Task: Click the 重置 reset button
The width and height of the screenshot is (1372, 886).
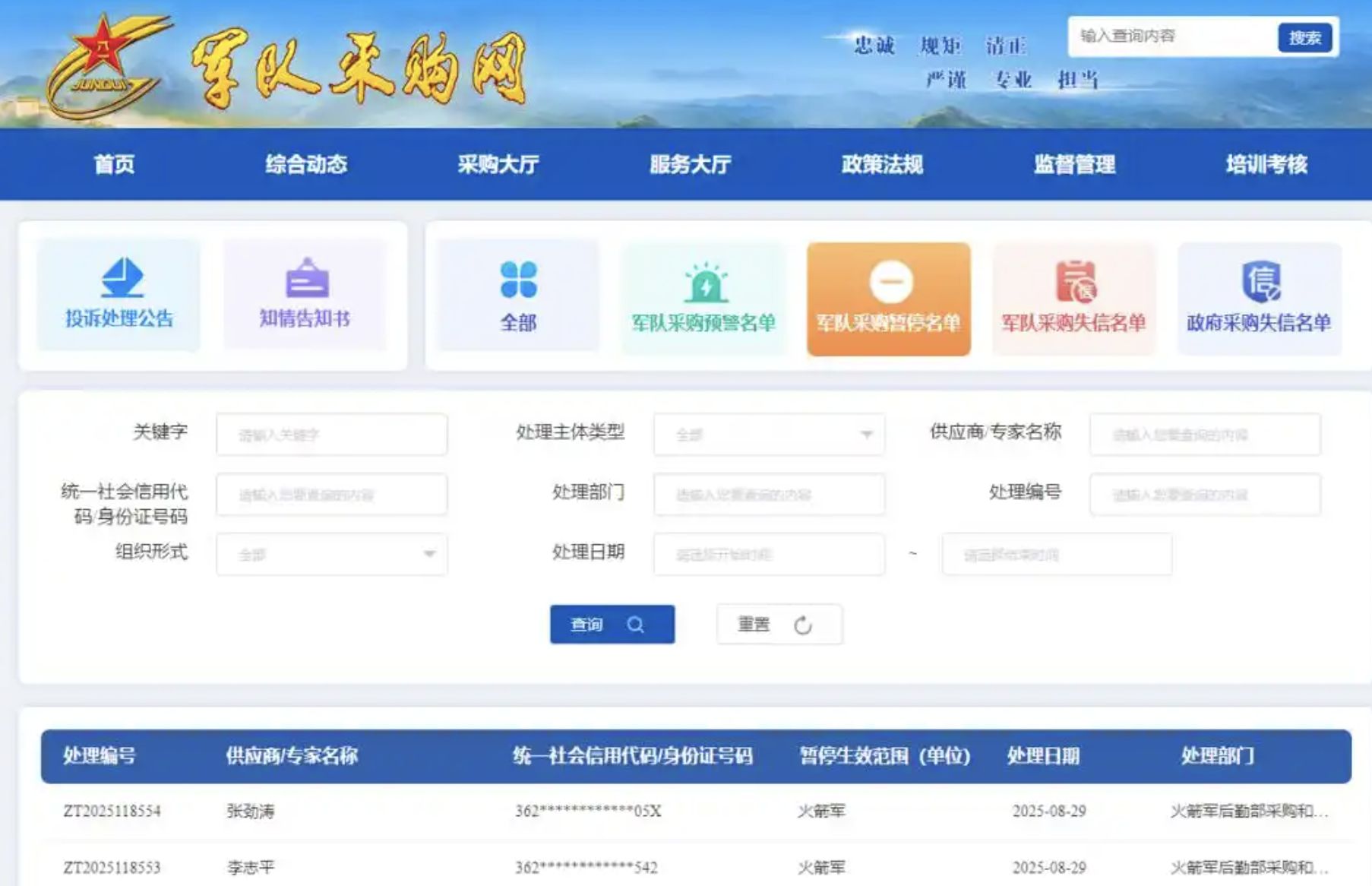Action: click(779, 625)
